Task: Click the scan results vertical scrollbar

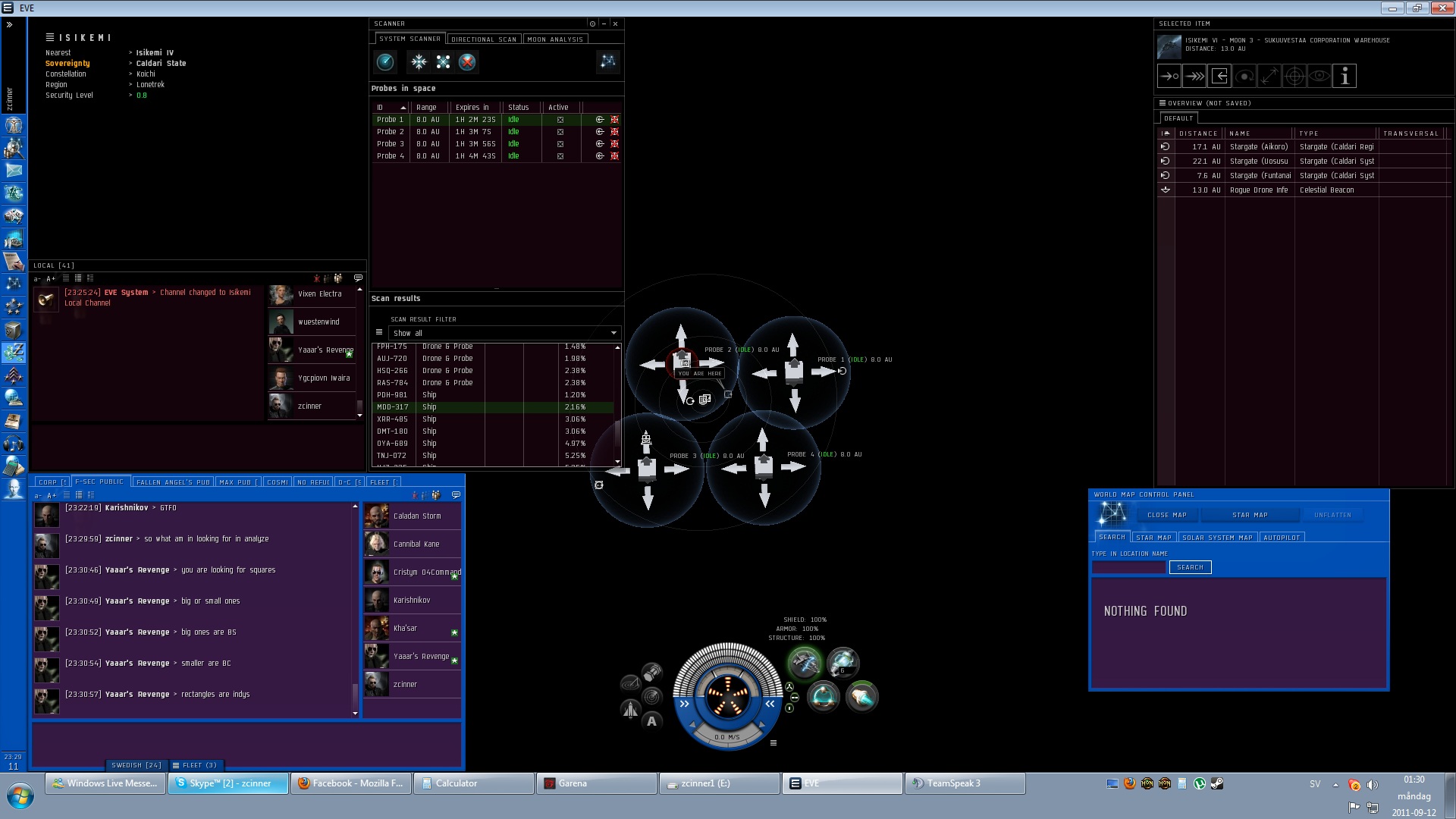Action: [617, 406]
